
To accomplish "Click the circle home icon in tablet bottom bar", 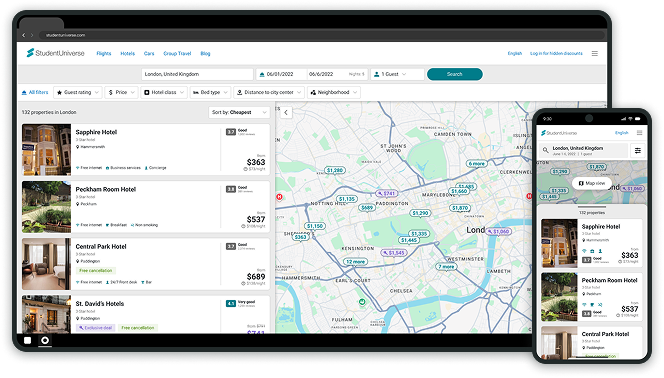I will [x=45, y=340].
